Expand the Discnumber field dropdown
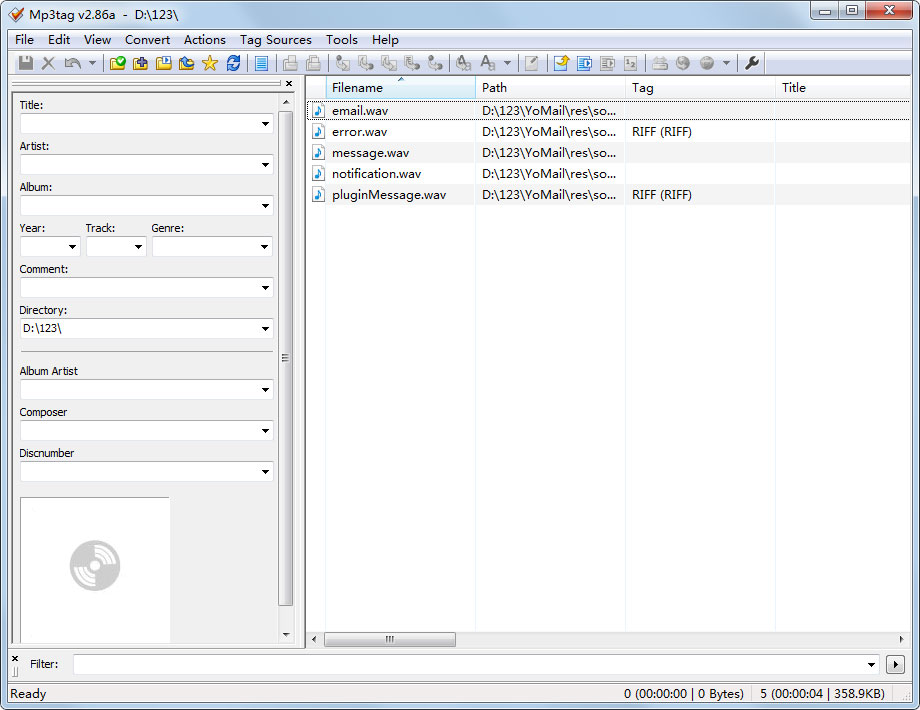The width and height of the screenshot is (920, 710). pyautogui.click(x=265, y=472)
